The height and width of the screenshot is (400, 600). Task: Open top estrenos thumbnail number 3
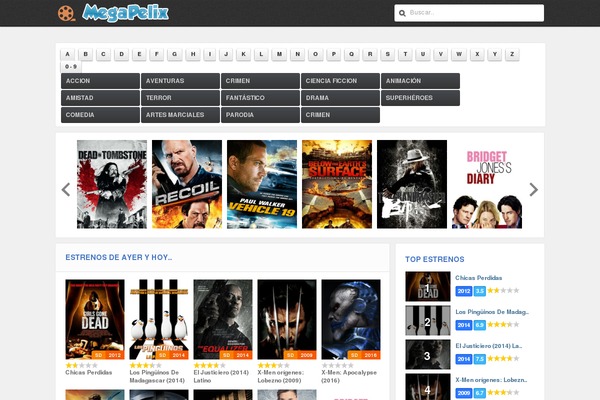click(x=428, y=355)
